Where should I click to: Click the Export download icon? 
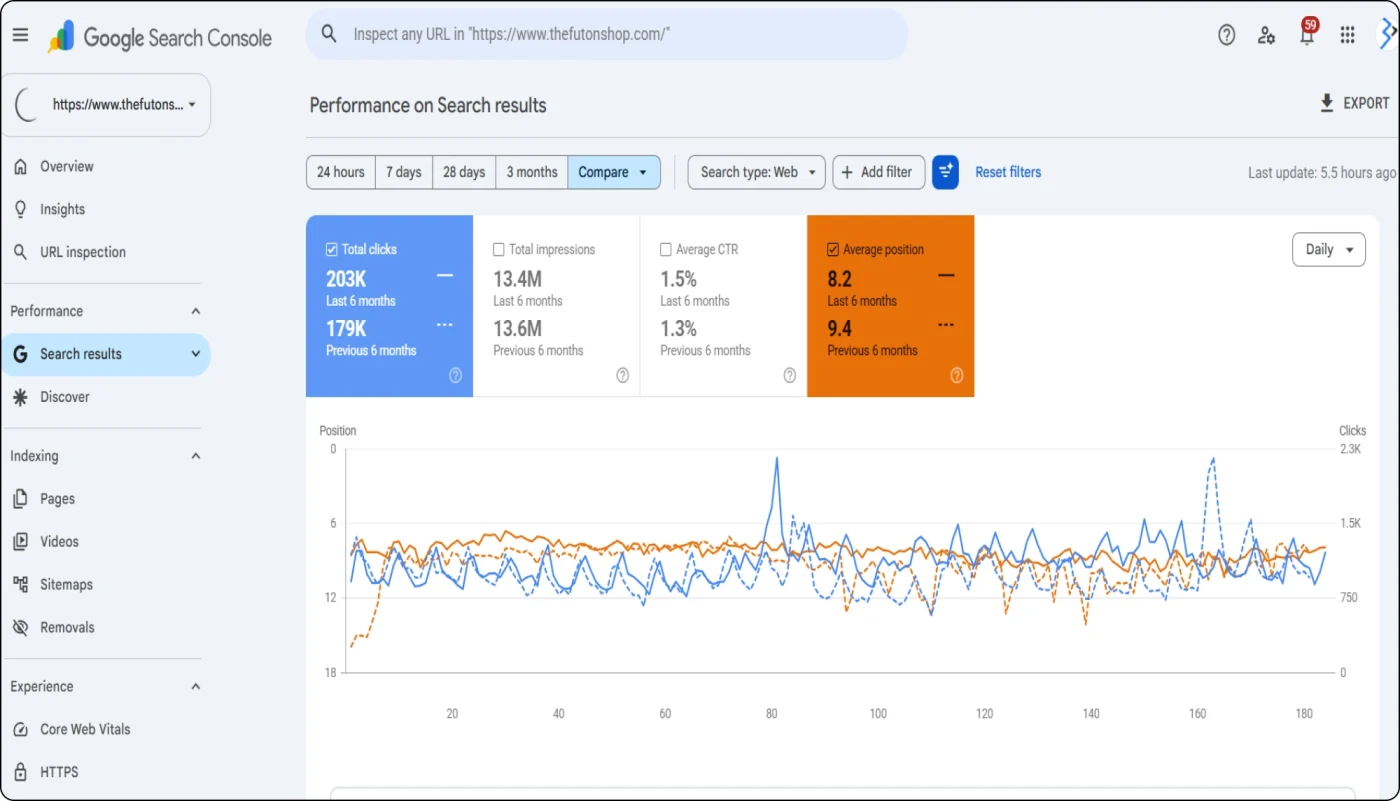[1327, 103]
